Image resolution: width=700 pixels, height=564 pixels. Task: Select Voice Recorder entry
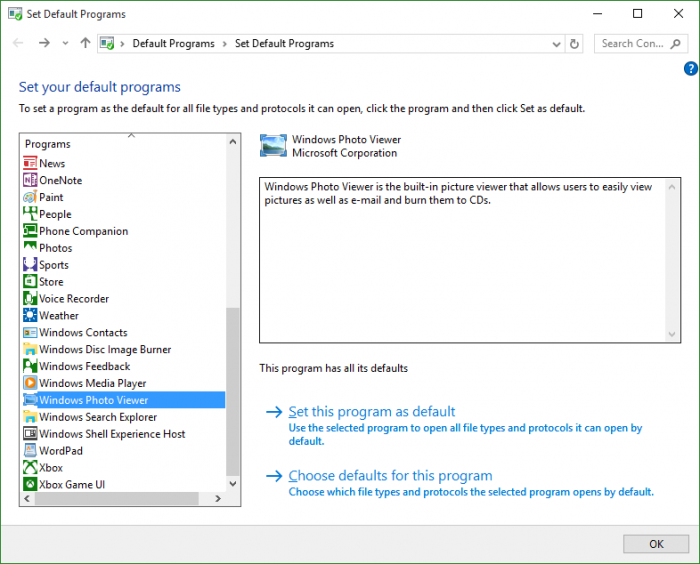pos(74,298)
